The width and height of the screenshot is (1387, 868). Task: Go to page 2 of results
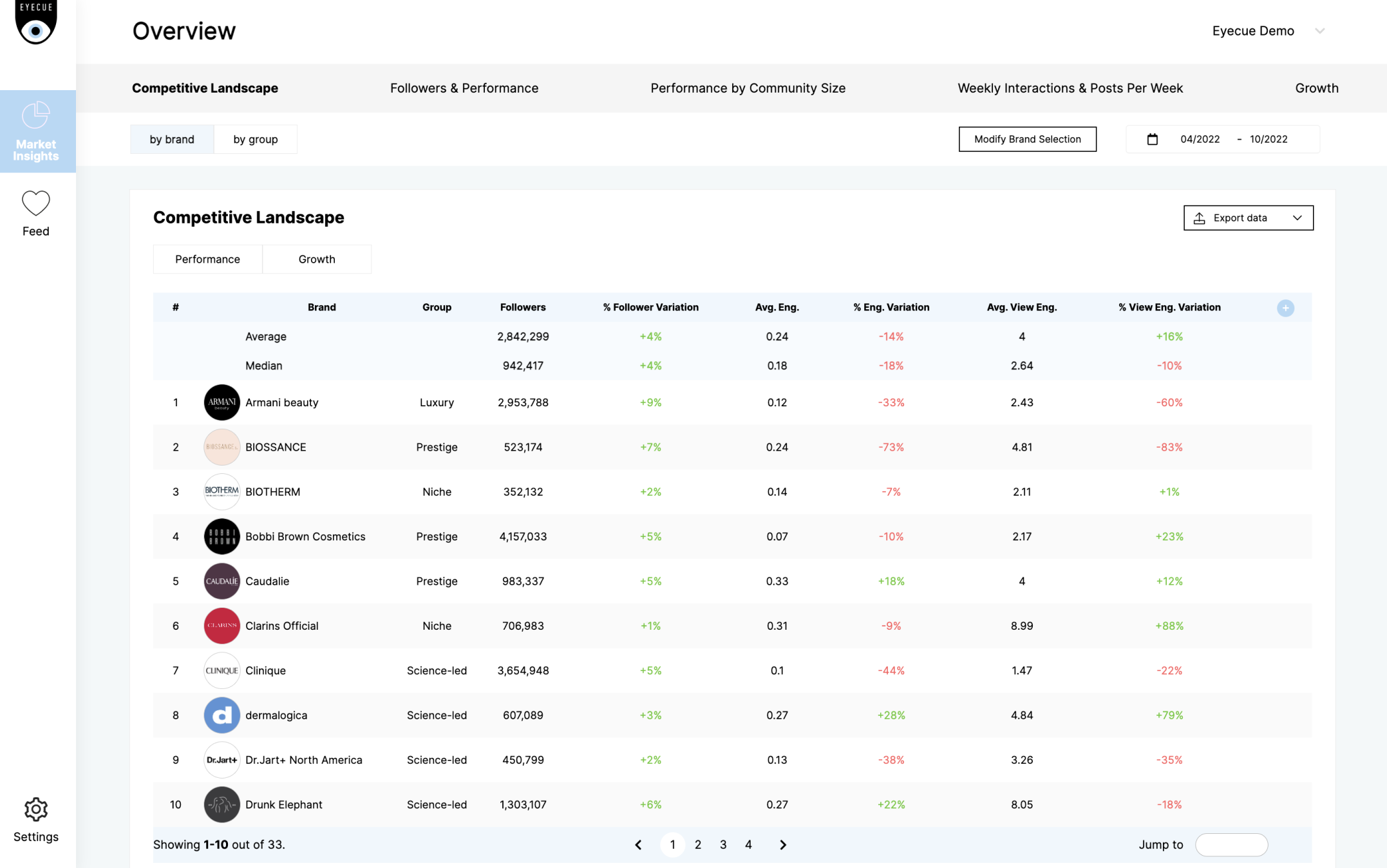698,845
